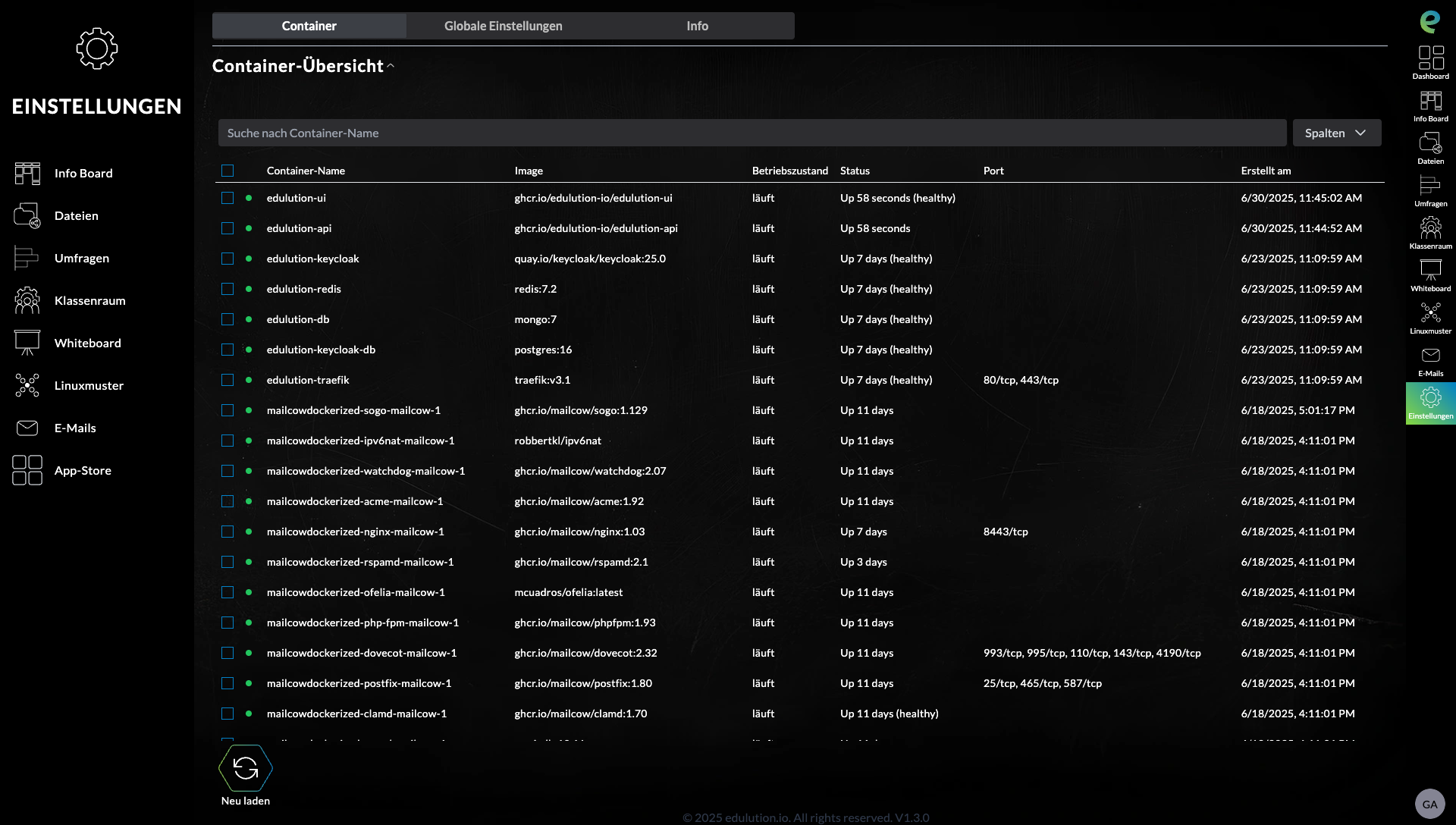Check the edulution-ui container checkbox
This screenshot has width=1456, height=825.
coord(227,198)
